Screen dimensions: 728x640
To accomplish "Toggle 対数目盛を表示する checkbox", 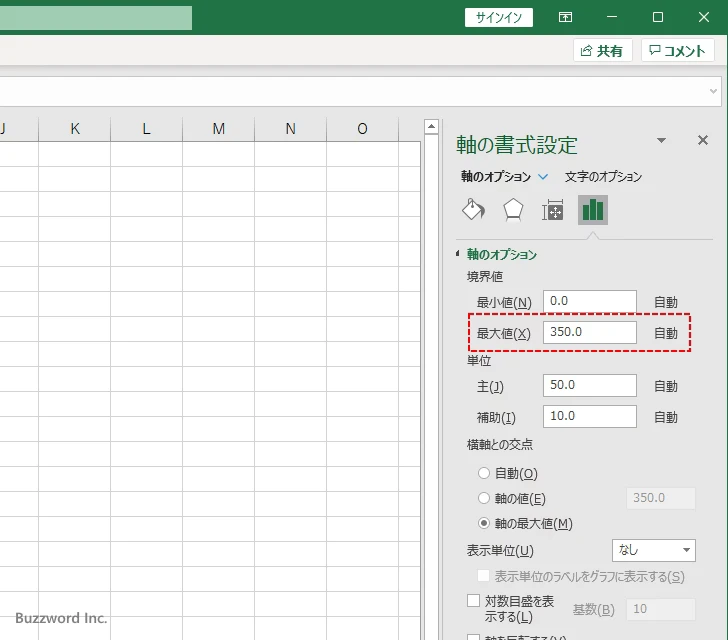I will (473, 601).
